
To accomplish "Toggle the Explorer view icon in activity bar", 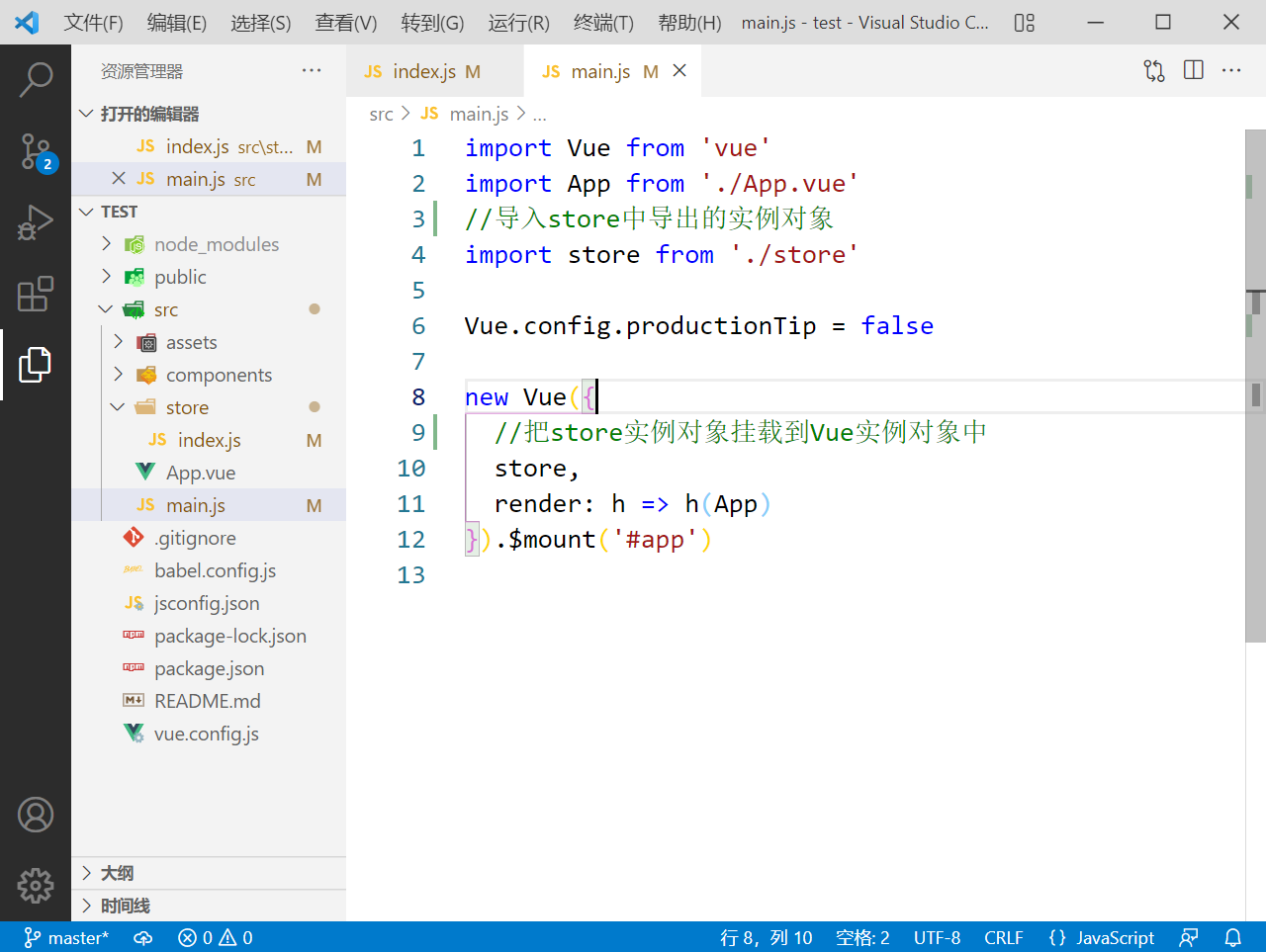I will [x=36, y=365].
